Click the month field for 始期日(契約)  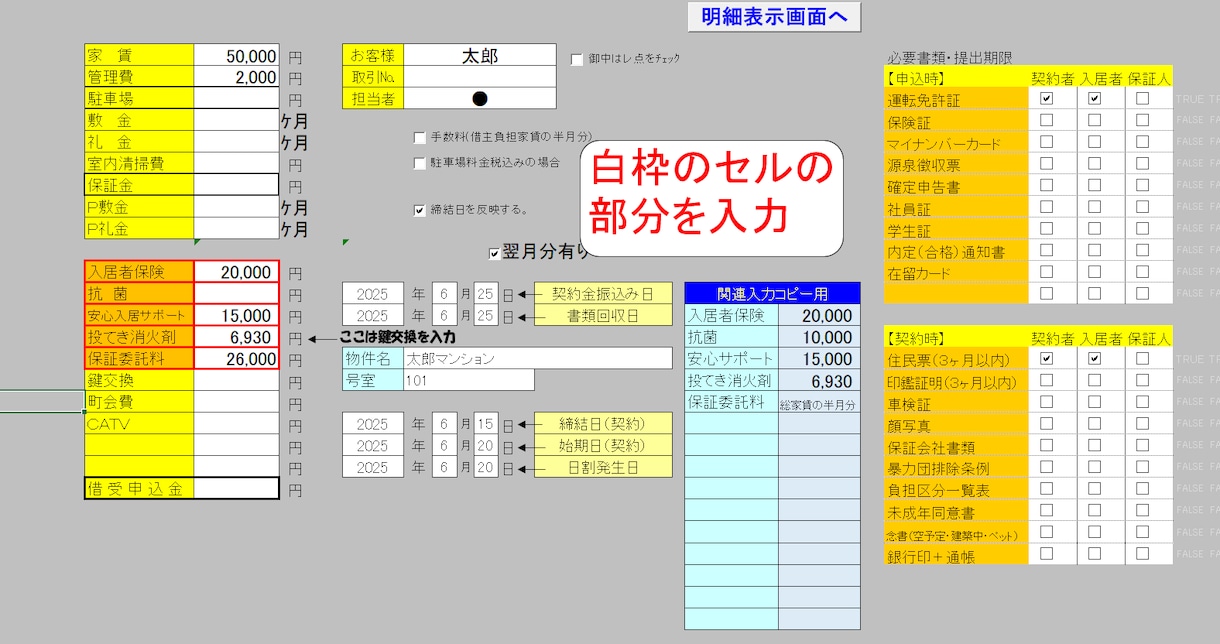(x=445, y=445)
